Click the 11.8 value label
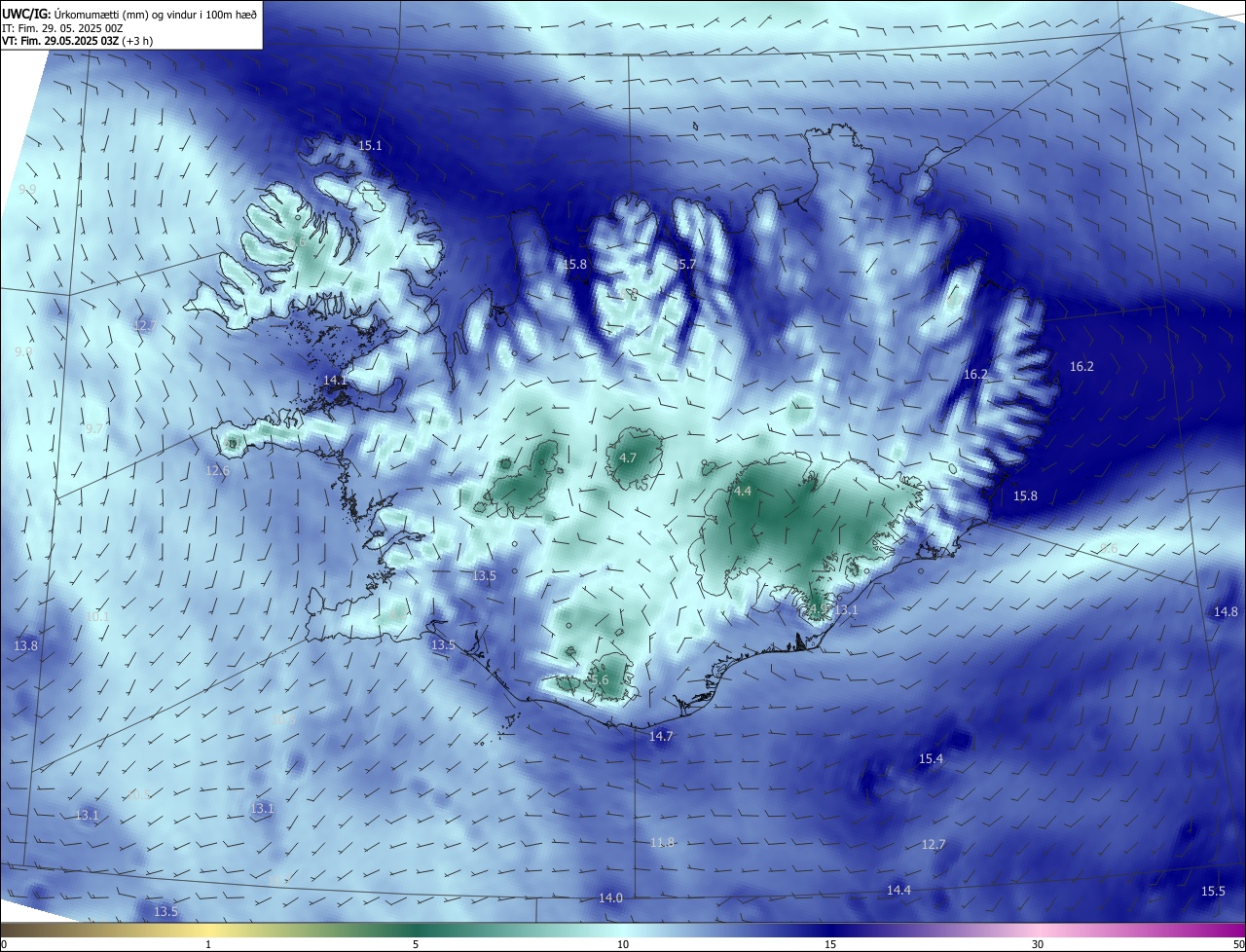 click(662, 842)
